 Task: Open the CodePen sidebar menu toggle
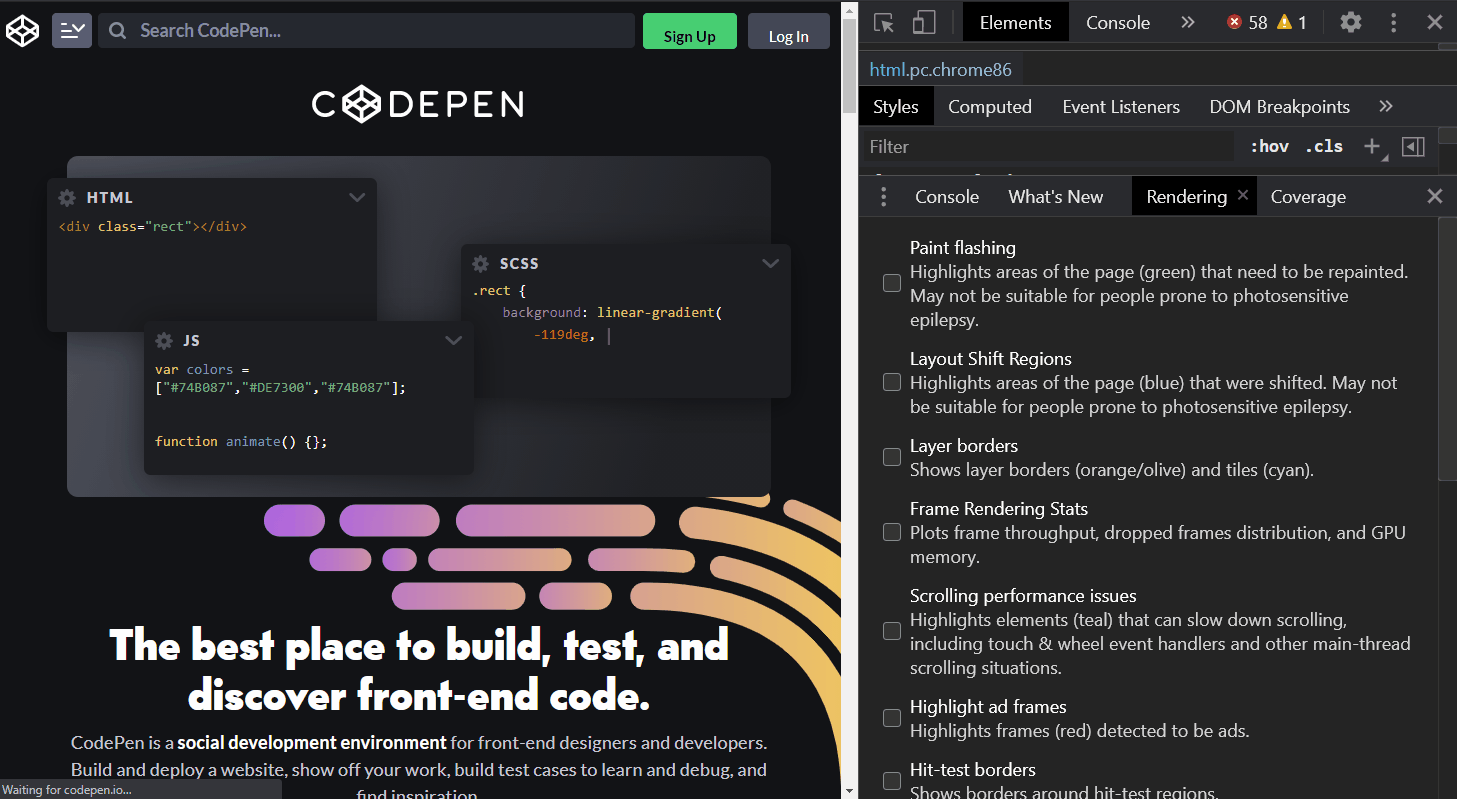point(72,31)
